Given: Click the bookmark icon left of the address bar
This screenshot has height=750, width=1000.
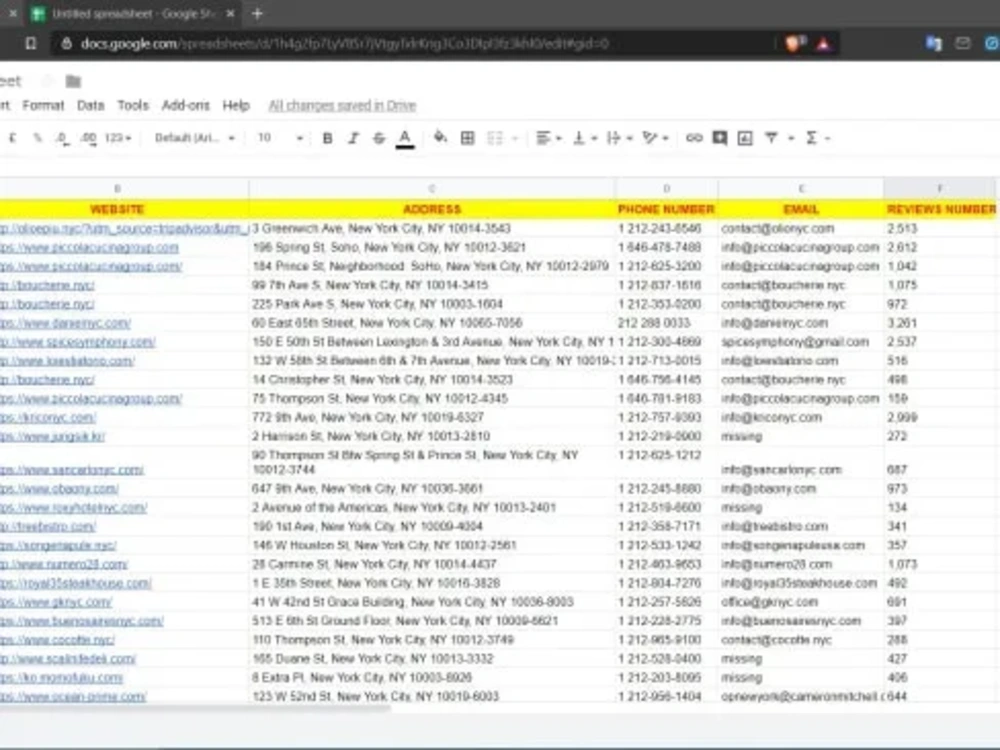Looking at the screenshot, I should tap(30, 43).
